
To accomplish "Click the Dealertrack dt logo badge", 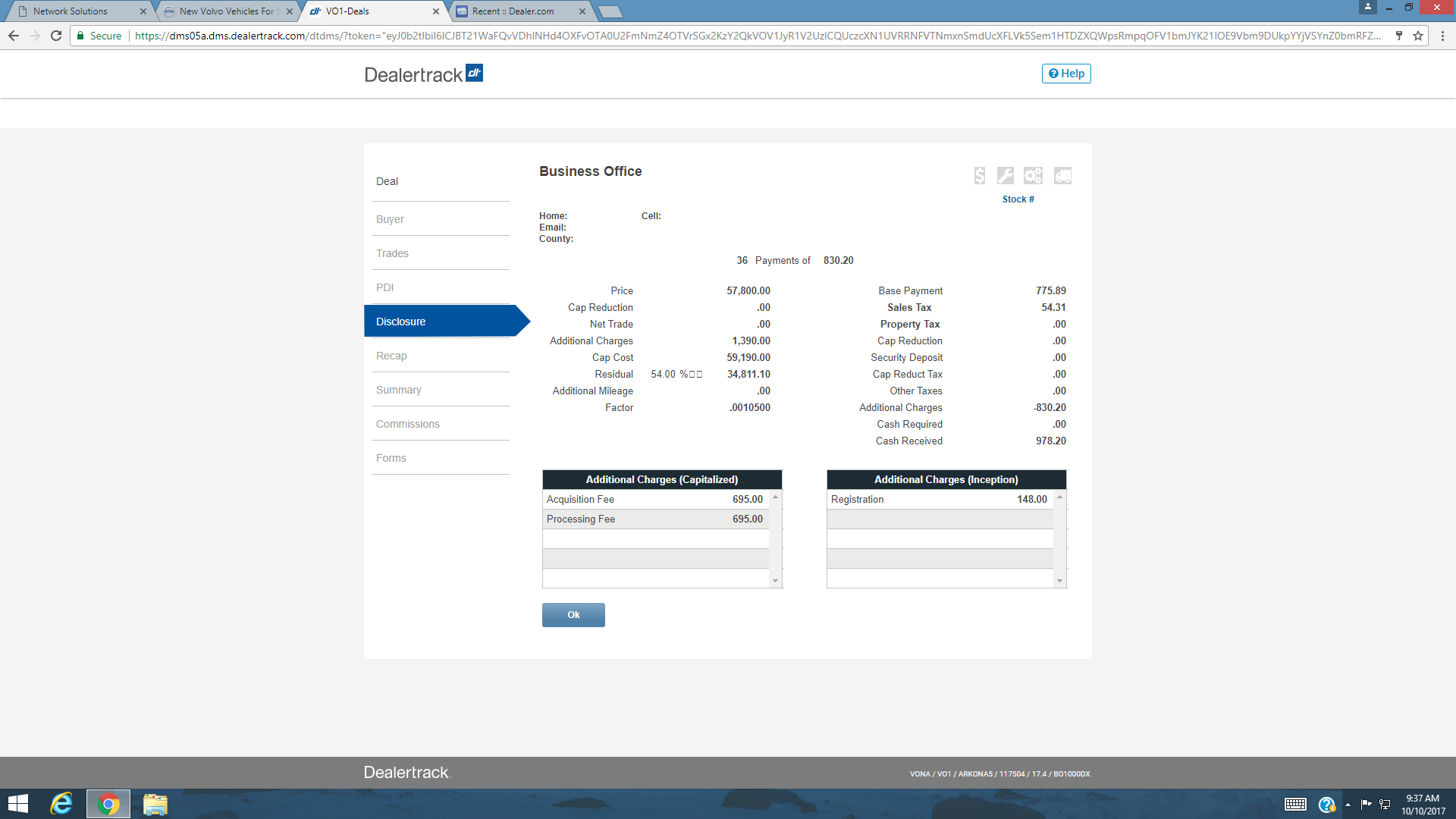I will [x=474, y=73].
